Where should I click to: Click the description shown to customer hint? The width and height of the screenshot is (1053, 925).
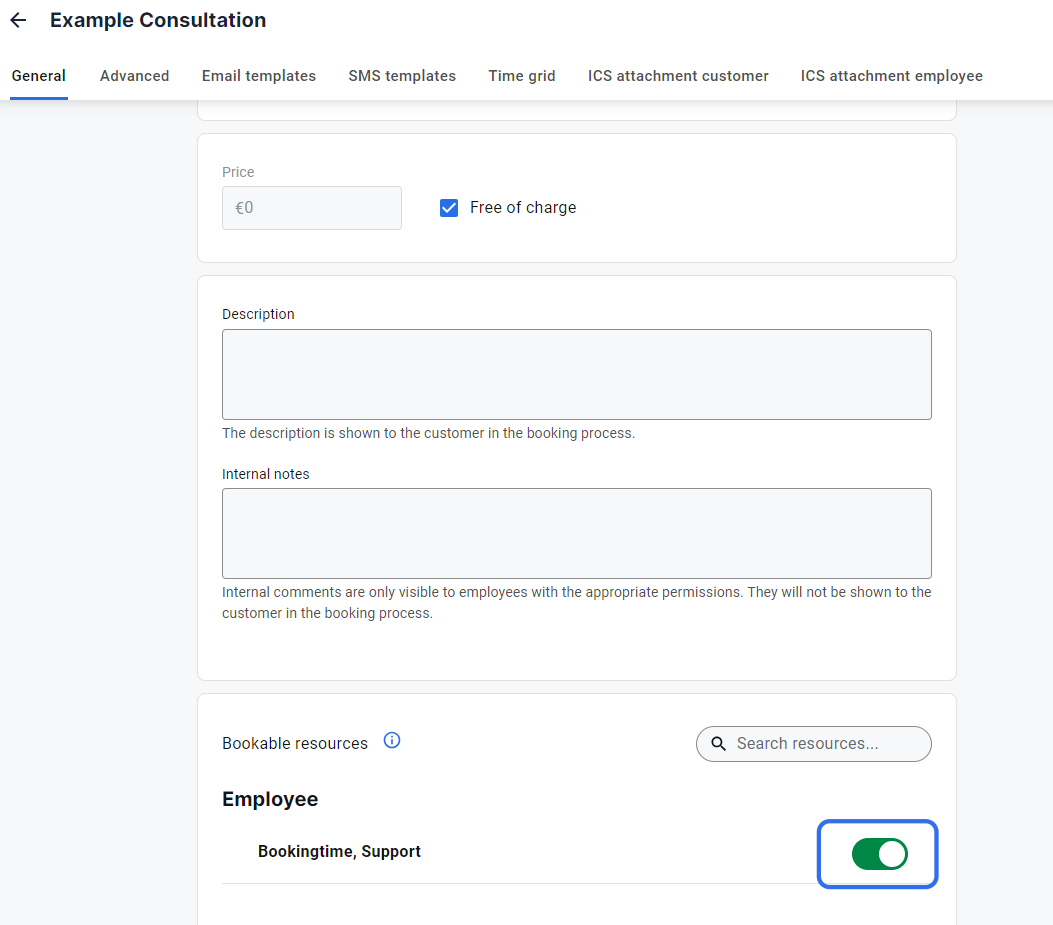(428, 433)
